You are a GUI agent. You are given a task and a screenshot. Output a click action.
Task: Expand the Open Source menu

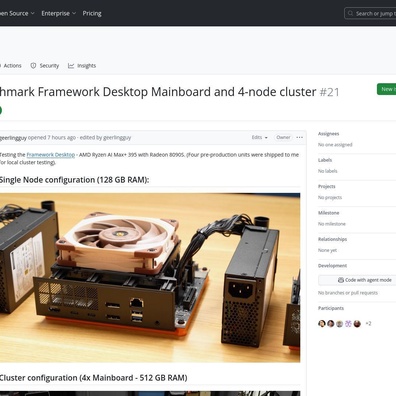pyautogui.click(x=17, y=13)
